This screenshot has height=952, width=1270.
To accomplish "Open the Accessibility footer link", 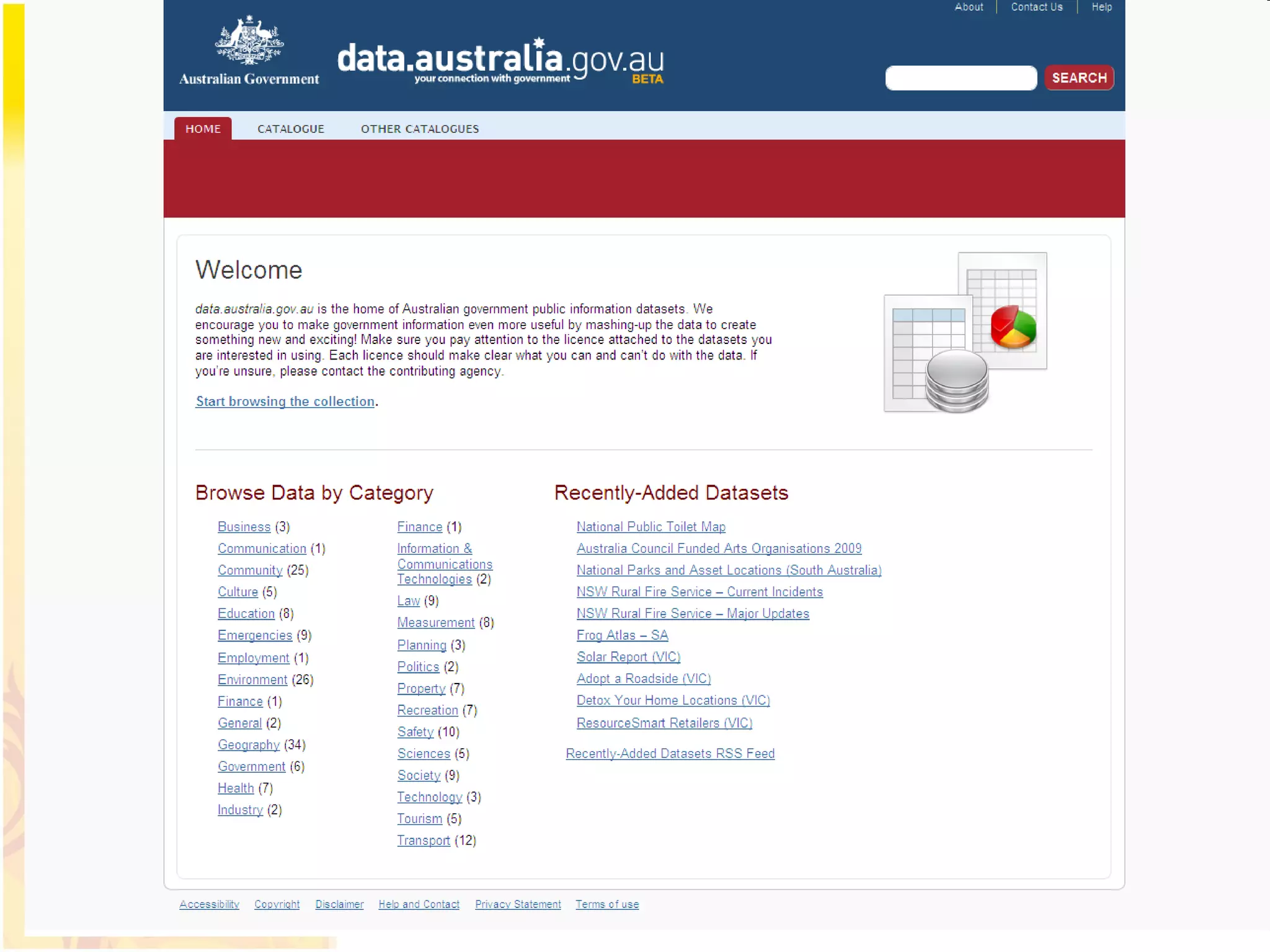I will point(209,904).
